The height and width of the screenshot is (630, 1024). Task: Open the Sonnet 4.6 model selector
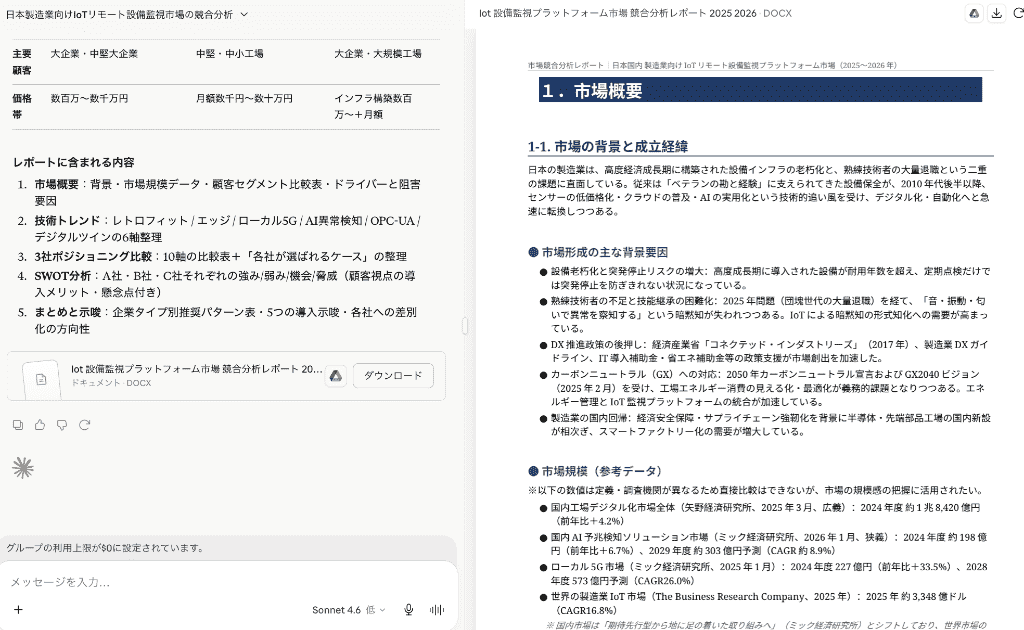click(348, 610)
